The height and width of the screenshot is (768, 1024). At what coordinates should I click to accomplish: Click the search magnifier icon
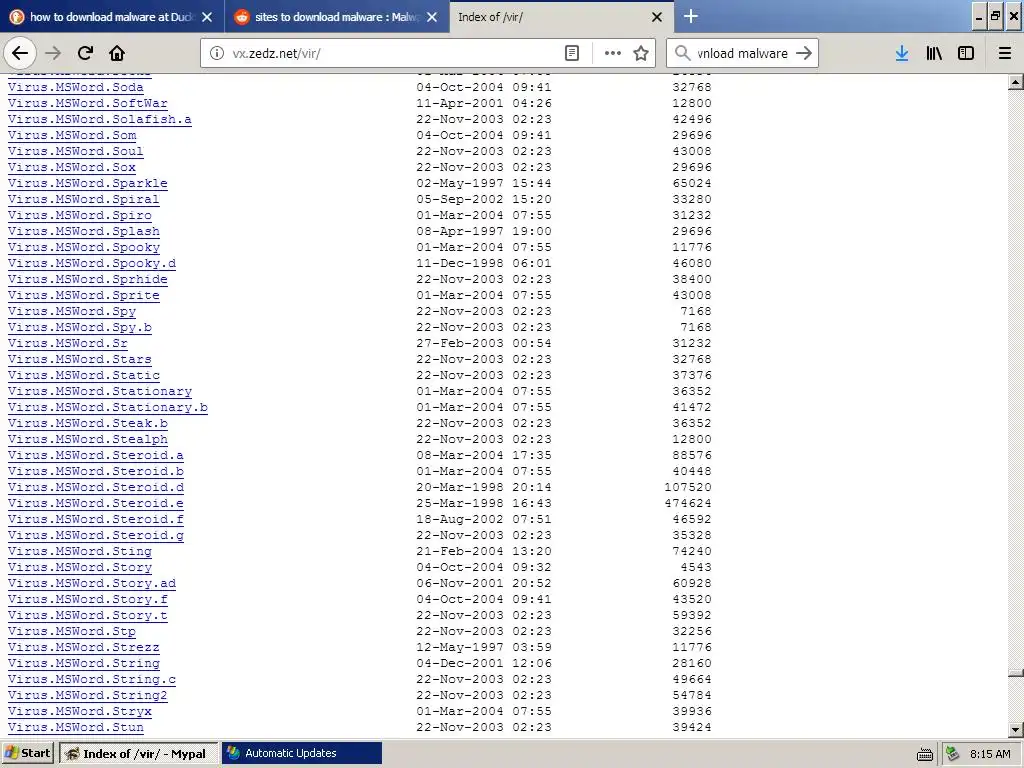click(682, 53)
